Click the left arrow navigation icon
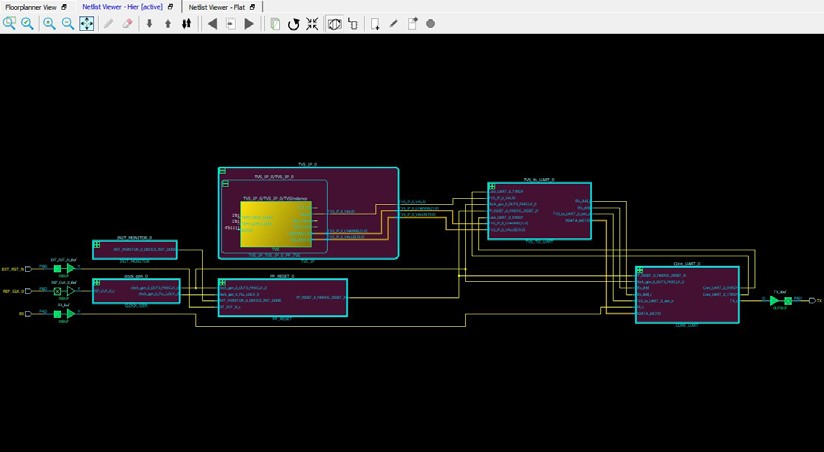Viewport: 824px width, 452px height. pos(212,23)
